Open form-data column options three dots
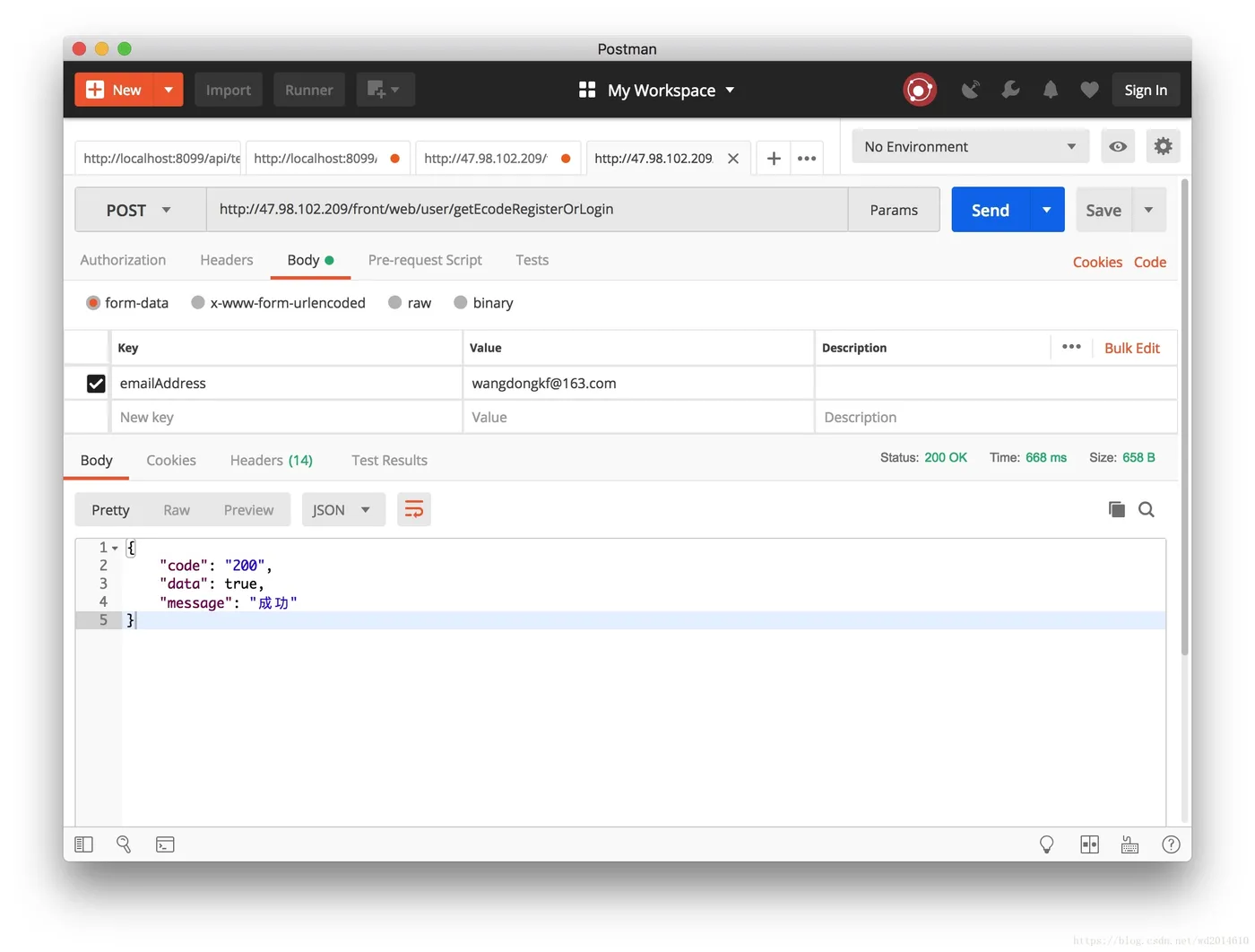1255x952 pixels. pos(1071,347)
